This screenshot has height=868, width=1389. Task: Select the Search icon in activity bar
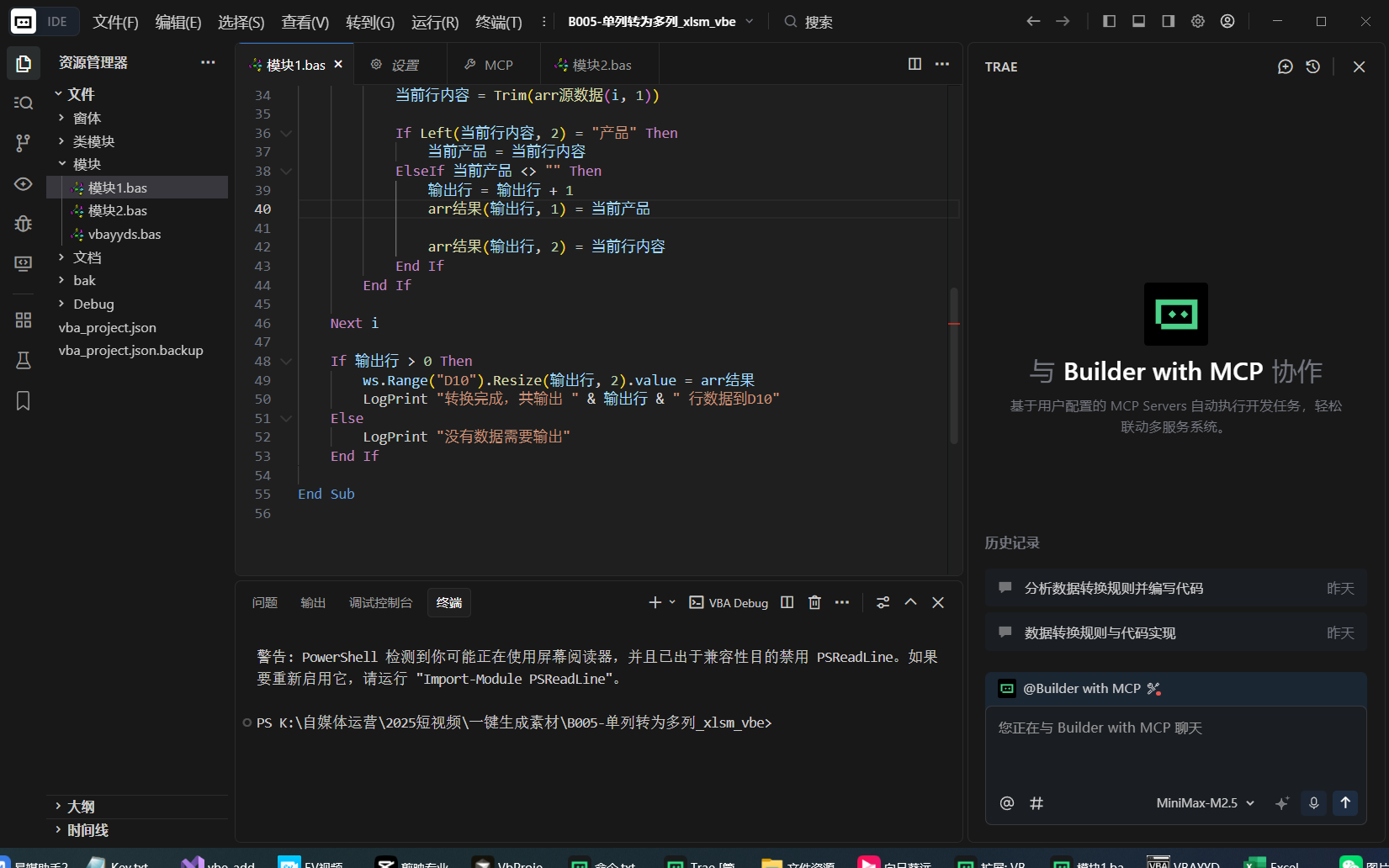pos(23,103)
